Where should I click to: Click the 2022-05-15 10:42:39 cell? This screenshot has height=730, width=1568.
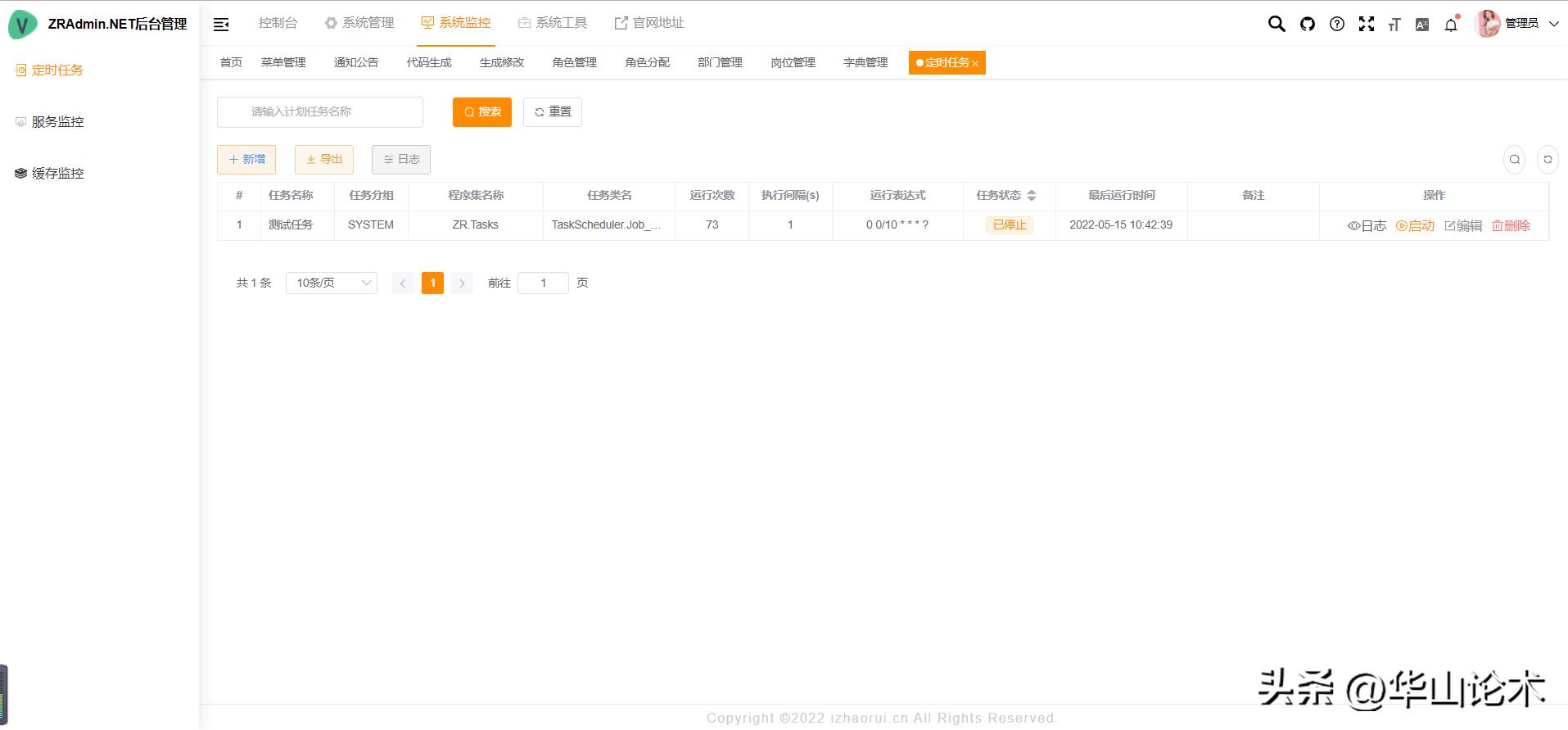[x=1121, y=225]
